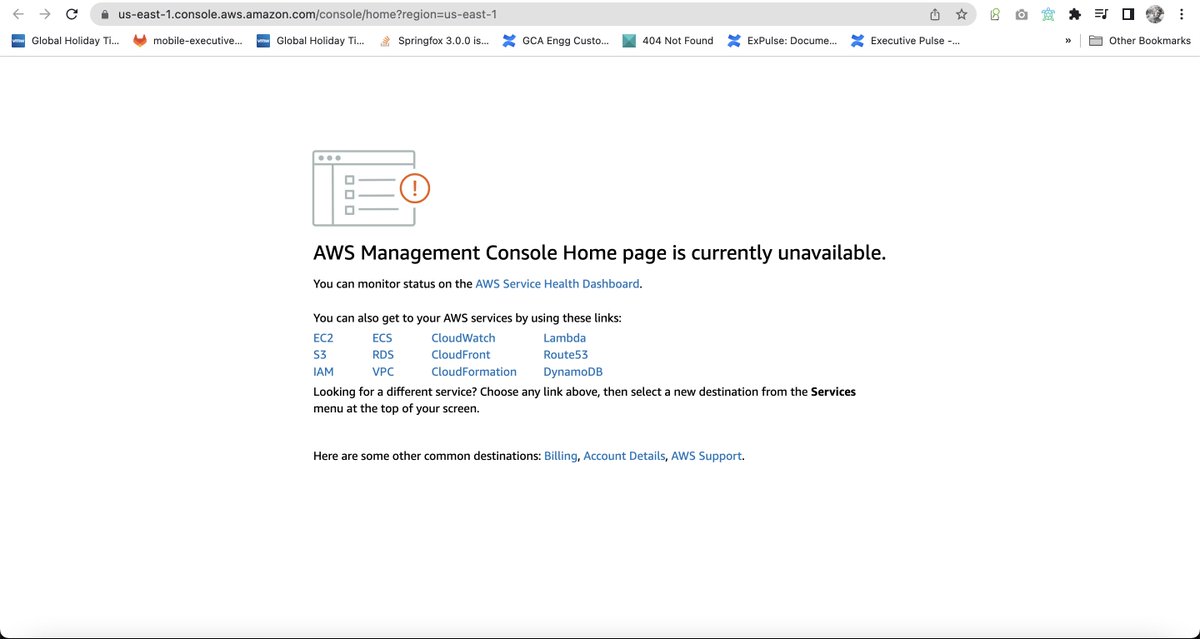Open the AWS Support link
The height and width of the screenshot is (639, 1200).
(x=707, y=456)
